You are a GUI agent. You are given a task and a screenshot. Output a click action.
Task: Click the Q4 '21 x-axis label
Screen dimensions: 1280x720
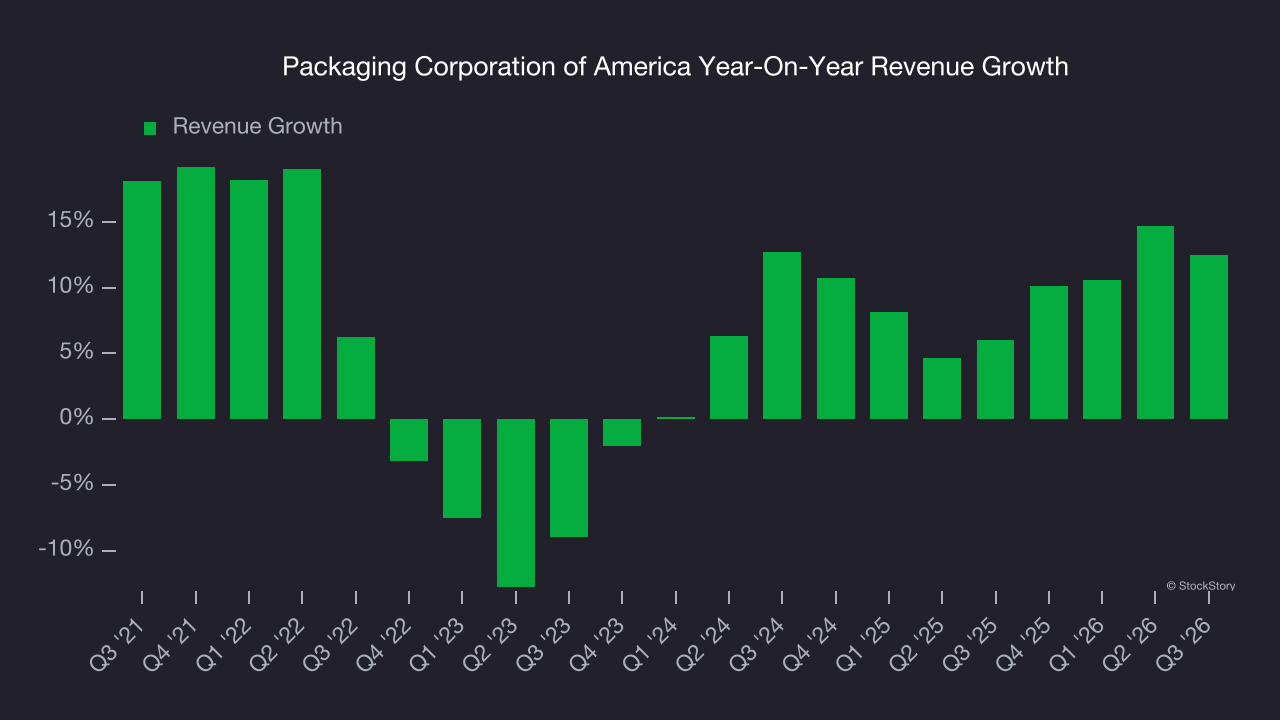coord(170,645)
